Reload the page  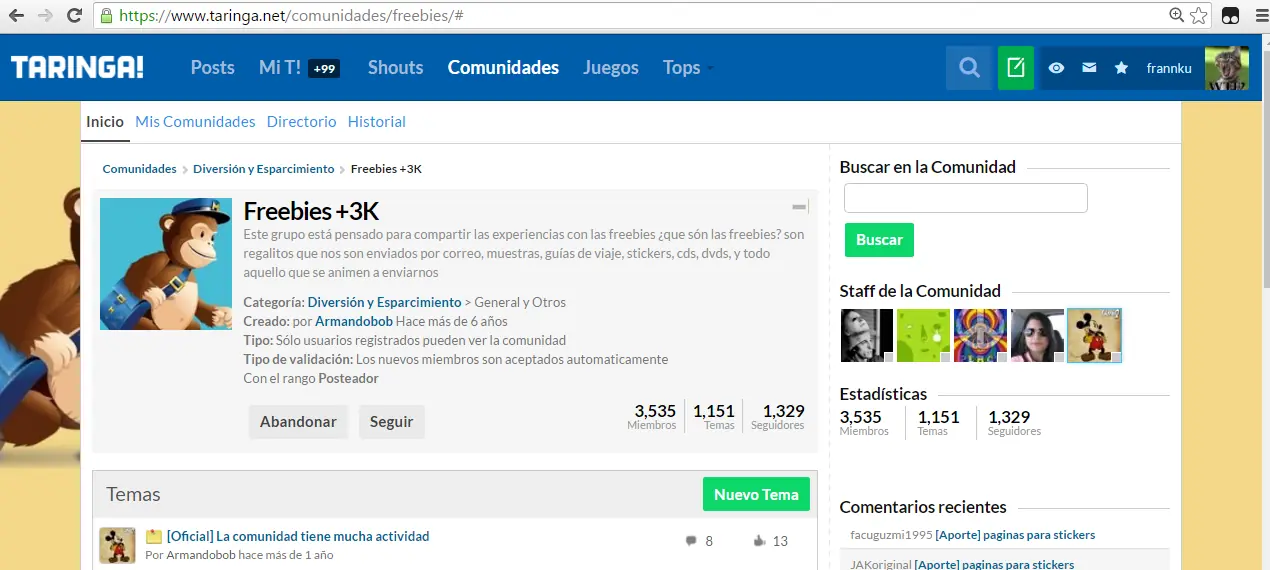coord(74,16)
